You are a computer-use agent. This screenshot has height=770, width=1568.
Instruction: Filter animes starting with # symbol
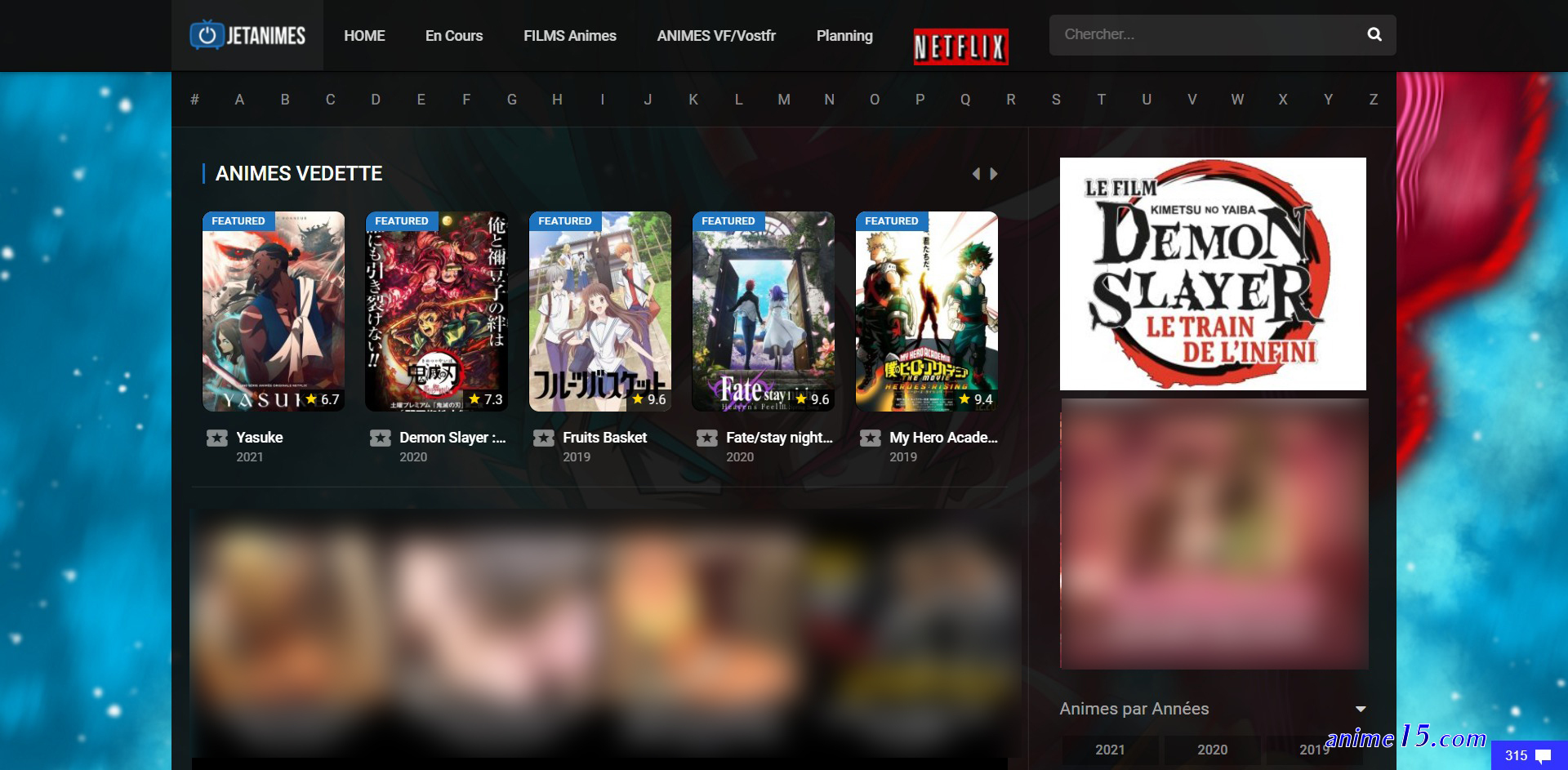pyautogui.click(x=194, y=100)
